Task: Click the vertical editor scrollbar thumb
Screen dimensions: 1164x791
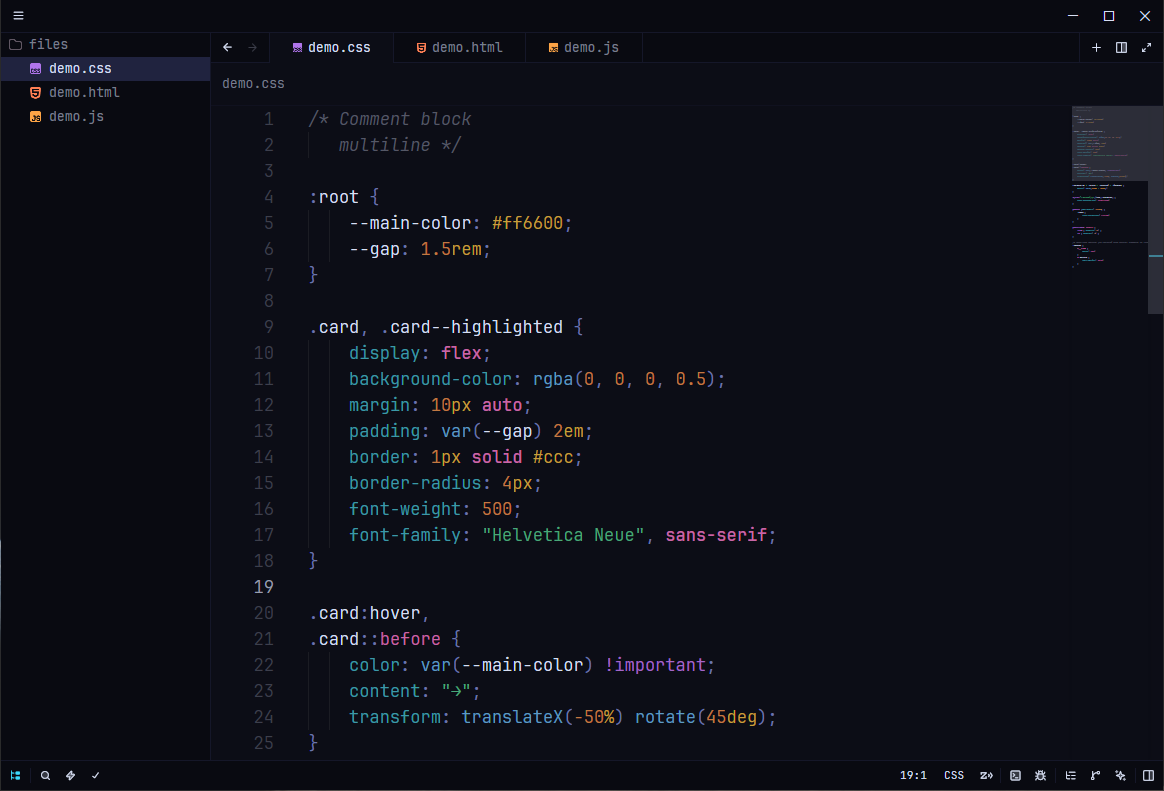Action: click(x=1156, y=210)
